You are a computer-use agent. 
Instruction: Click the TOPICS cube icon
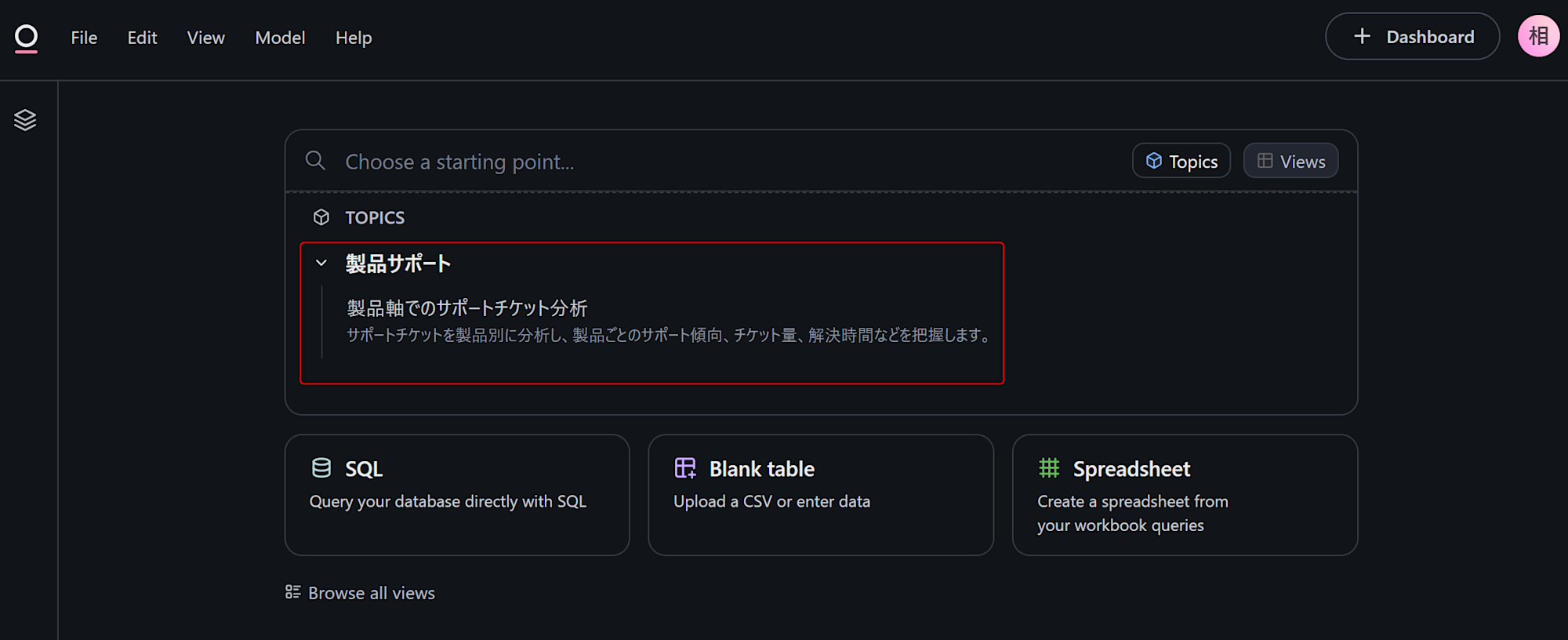(x=321, y=217)
